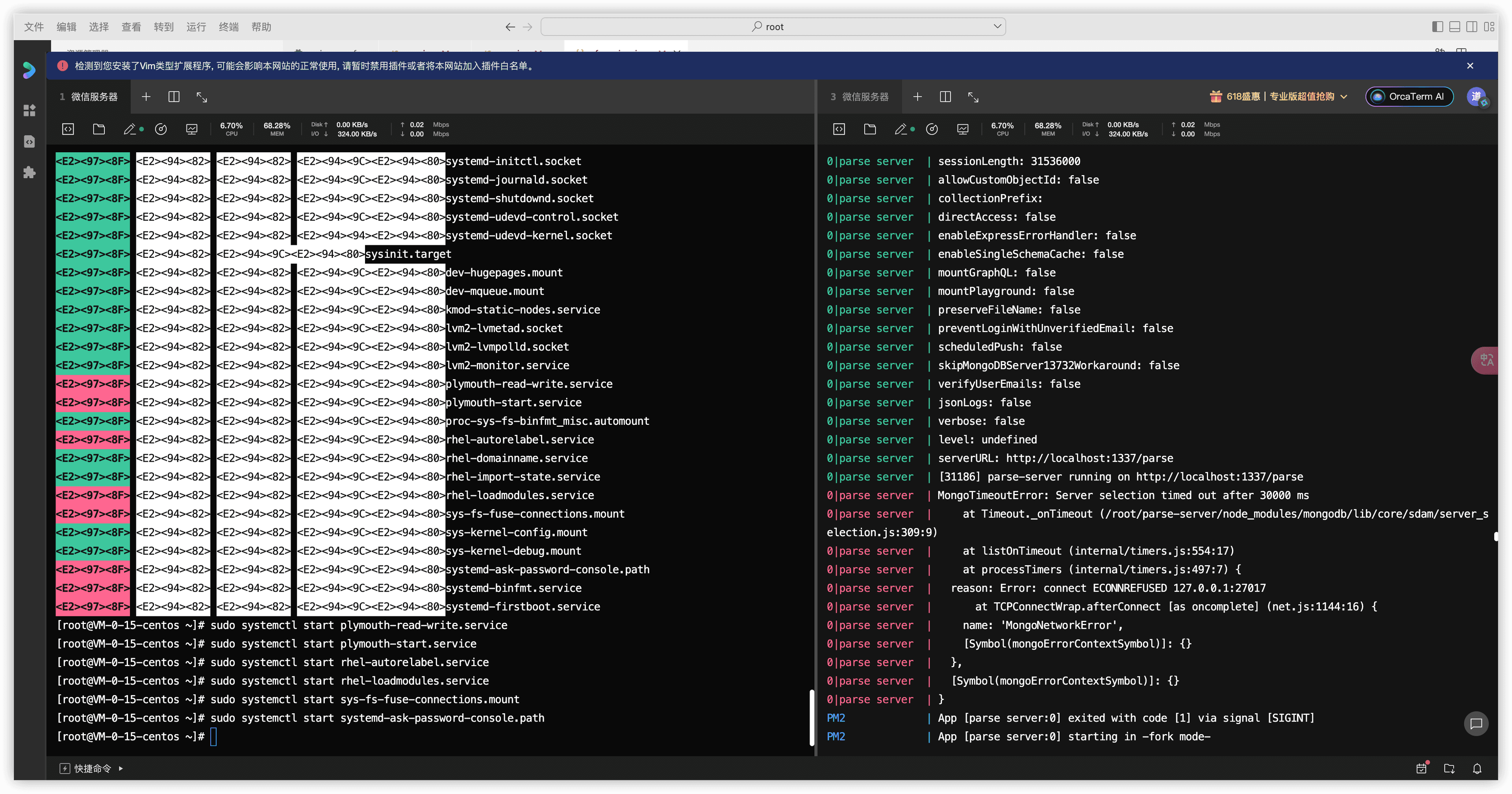Dismiss the Vim extension warning banner
The height and width of the screenshot is (794, 1512).
point(1470,66)
